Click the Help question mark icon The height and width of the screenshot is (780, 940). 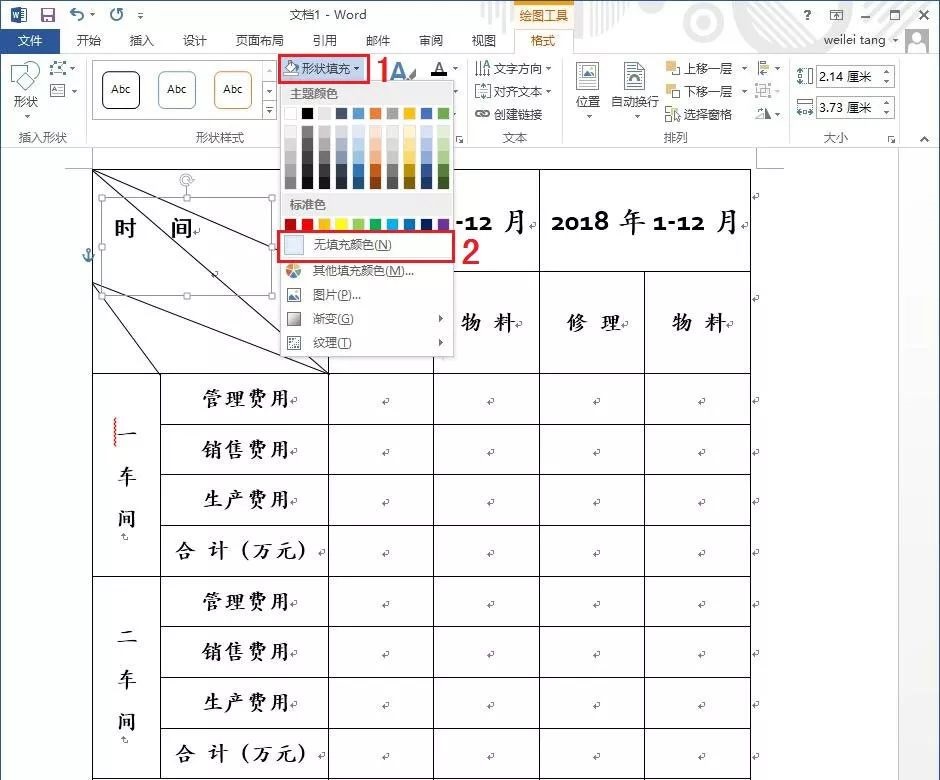click(x=807, y=14)
